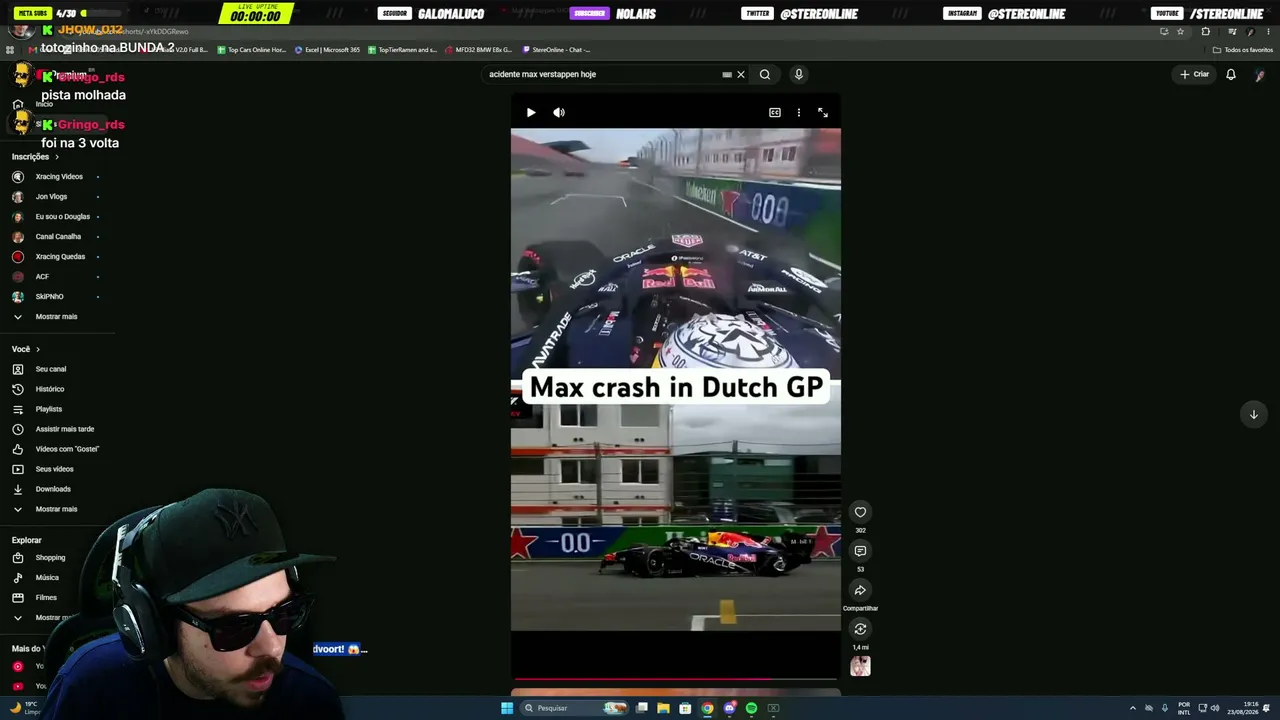The image size is (1280, 720).
Task: Open the TopTierRamen bookmark
Action: 402,50
